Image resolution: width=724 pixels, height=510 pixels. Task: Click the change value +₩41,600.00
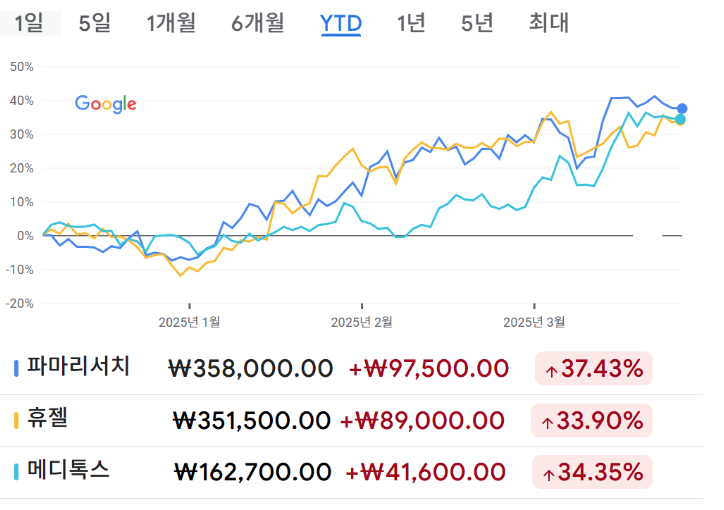pyautogui.click(x=425, y=472)
